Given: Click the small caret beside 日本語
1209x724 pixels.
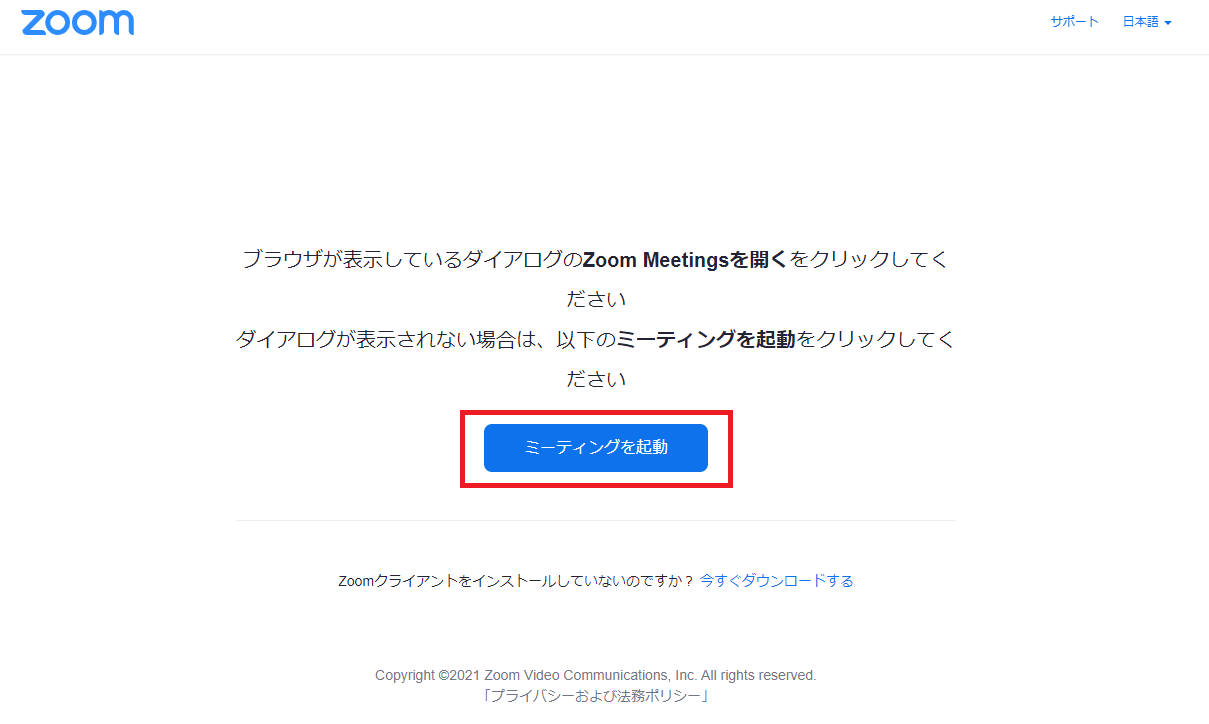Looking at the screenshot, I should tap(1167, 23).
